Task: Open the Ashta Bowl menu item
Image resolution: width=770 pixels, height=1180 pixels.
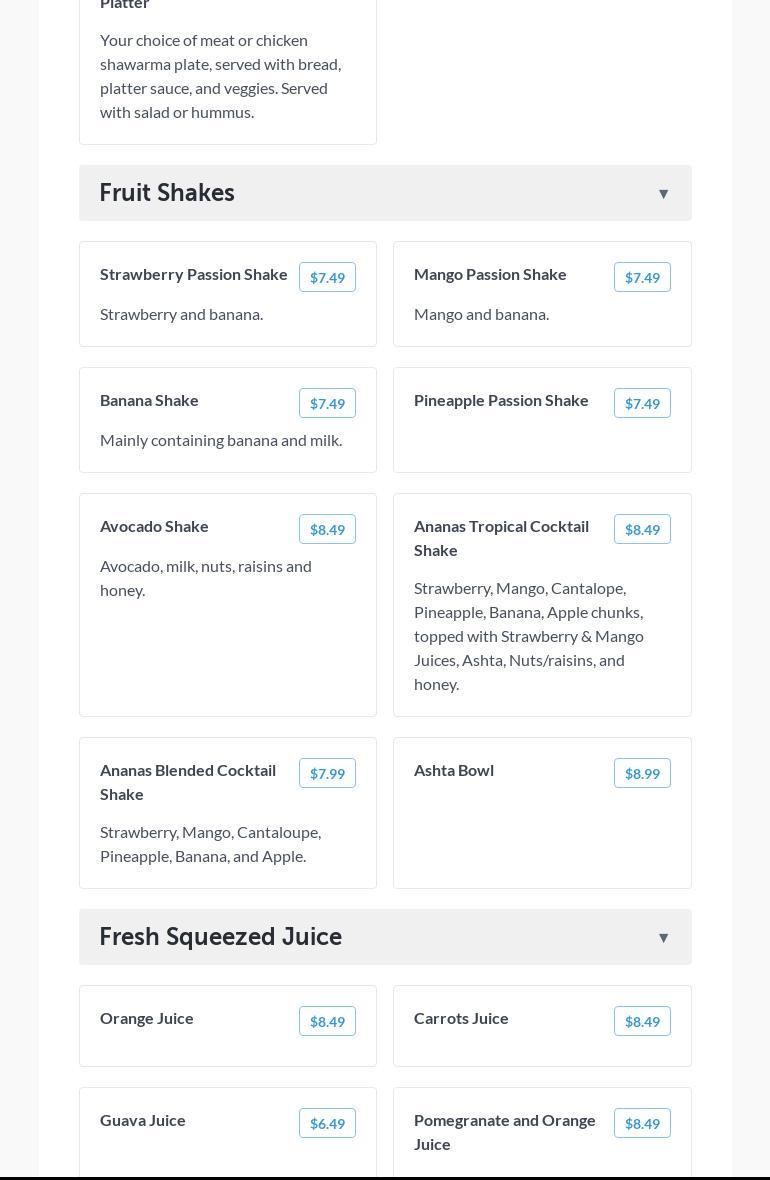Action: click(454, 770)
